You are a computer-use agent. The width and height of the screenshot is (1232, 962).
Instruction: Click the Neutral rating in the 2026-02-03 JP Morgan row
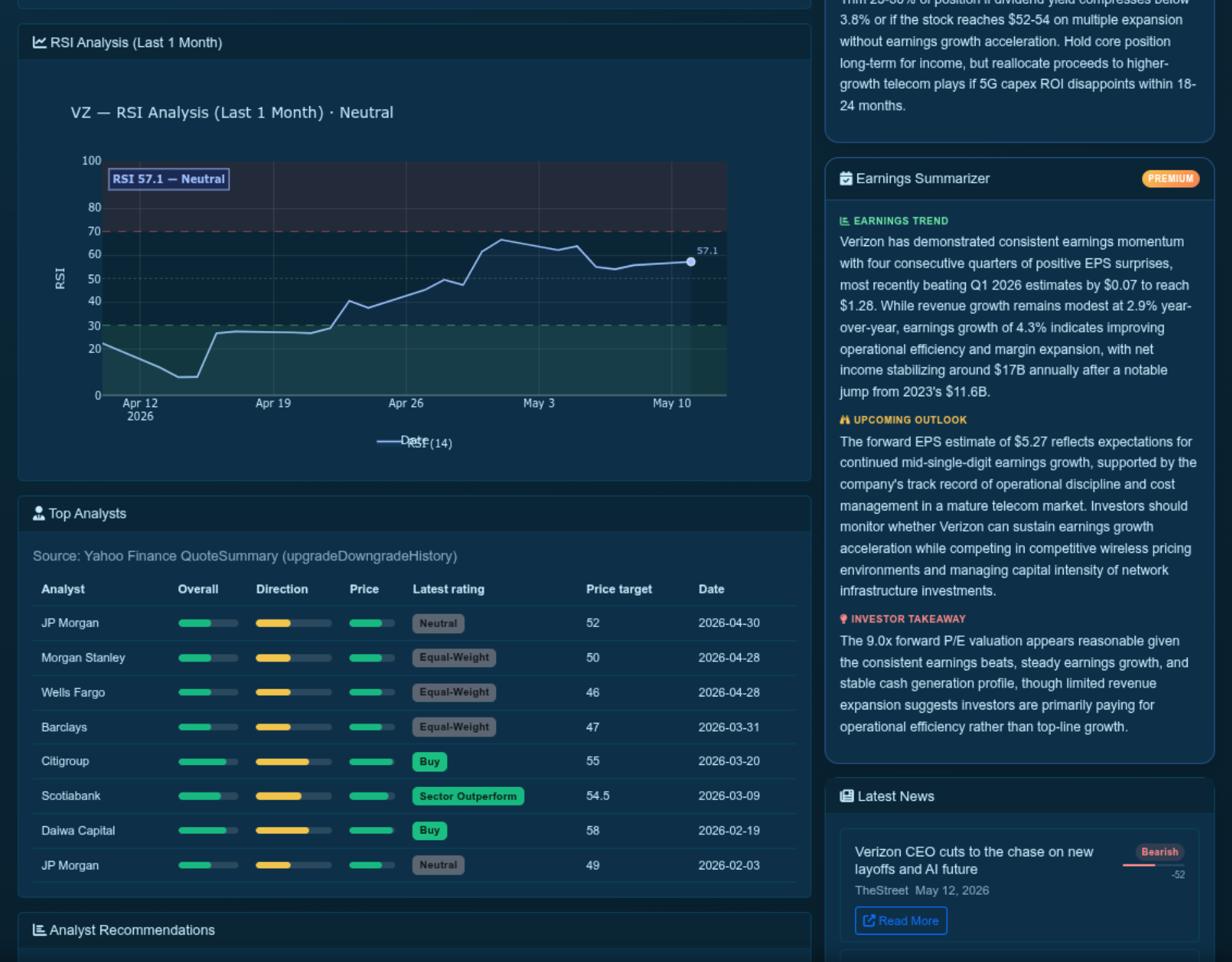coord(438,865)
